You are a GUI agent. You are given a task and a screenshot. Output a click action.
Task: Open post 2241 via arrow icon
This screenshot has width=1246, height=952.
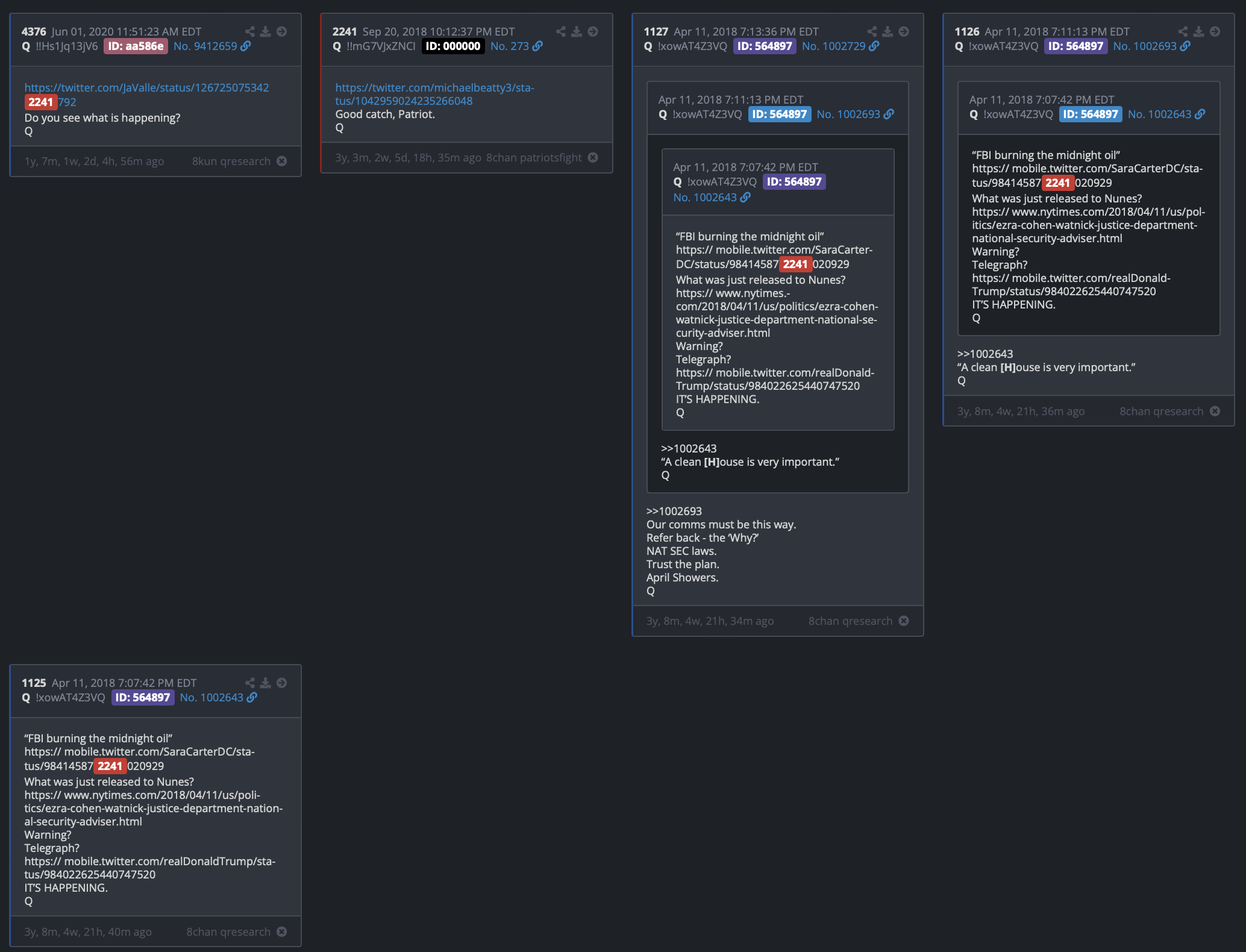pos(593,31)
